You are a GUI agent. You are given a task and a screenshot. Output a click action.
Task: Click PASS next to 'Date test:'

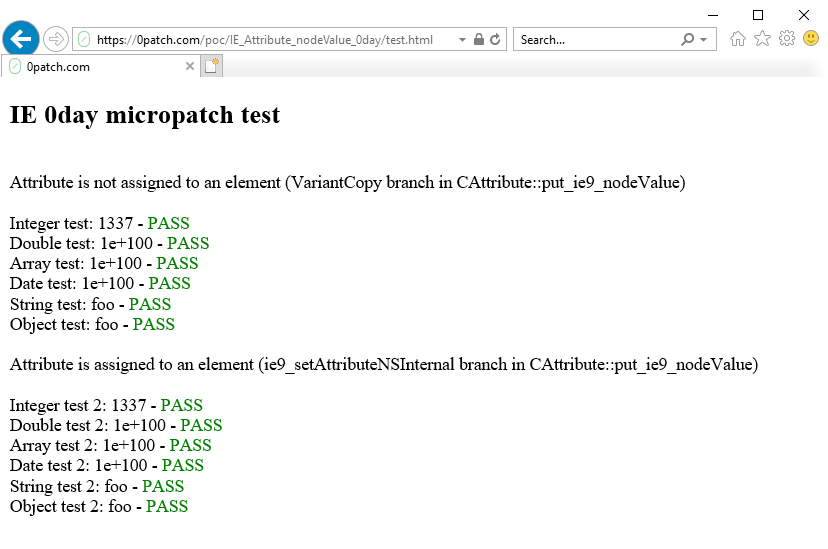pyautogui.click(x=169, y=283)
